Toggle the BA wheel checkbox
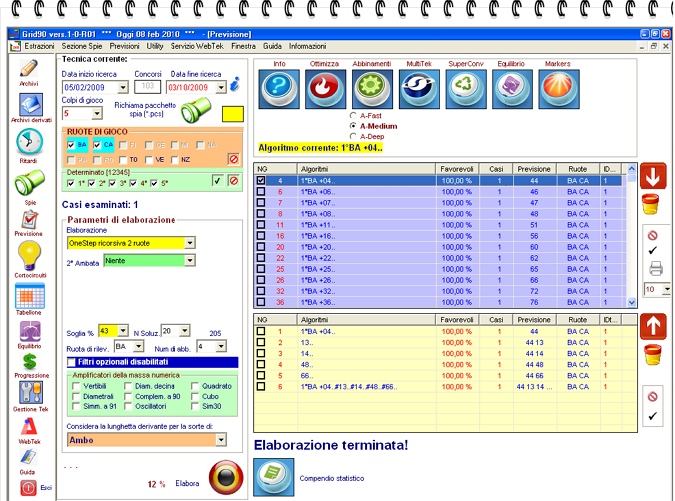Viewport: 675px width, 501px height. pyautogui.click(x=71, y=145)
